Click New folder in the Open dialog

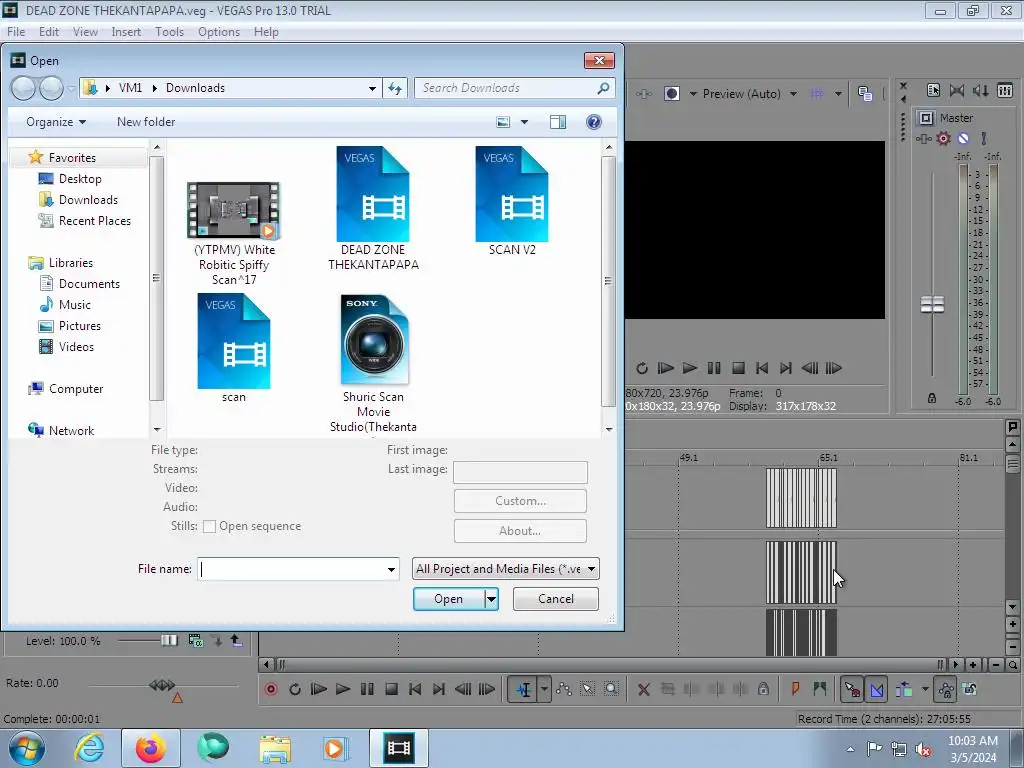(x=146, y=122)
